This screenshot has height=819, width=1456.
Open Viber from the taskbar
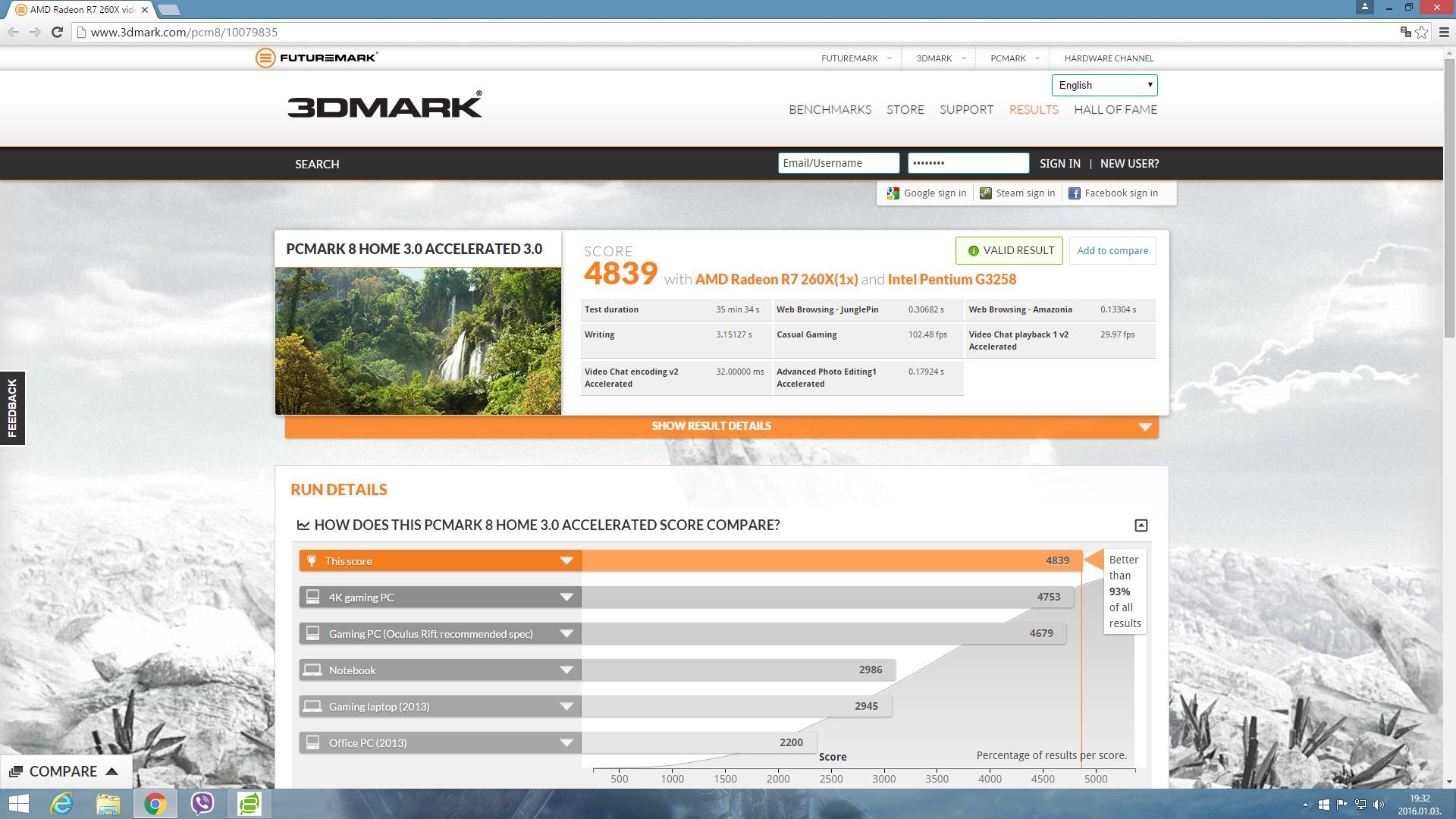[x=202, y=804]
